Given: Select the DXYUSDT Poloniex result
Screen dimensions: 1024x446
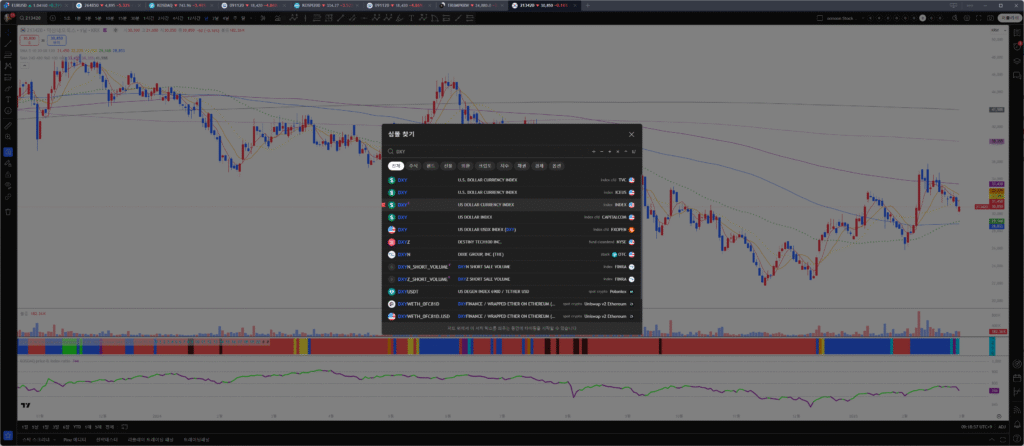Looking at the screenshot, I should (x=511, y=291).
